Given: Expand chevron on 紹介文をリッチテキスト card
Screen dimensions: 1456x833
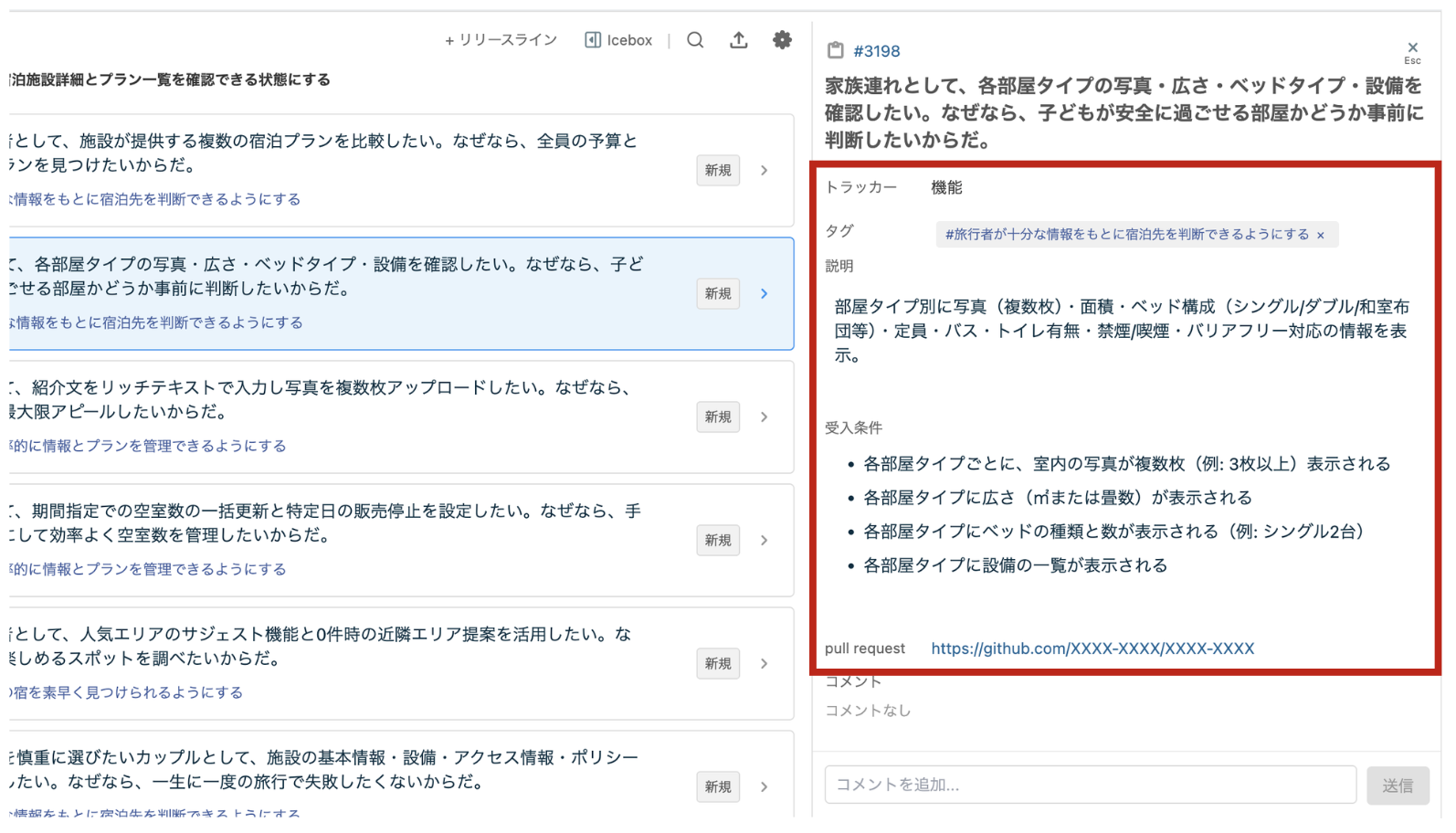Looking at the screenshot, I should (x=765, y=417).
